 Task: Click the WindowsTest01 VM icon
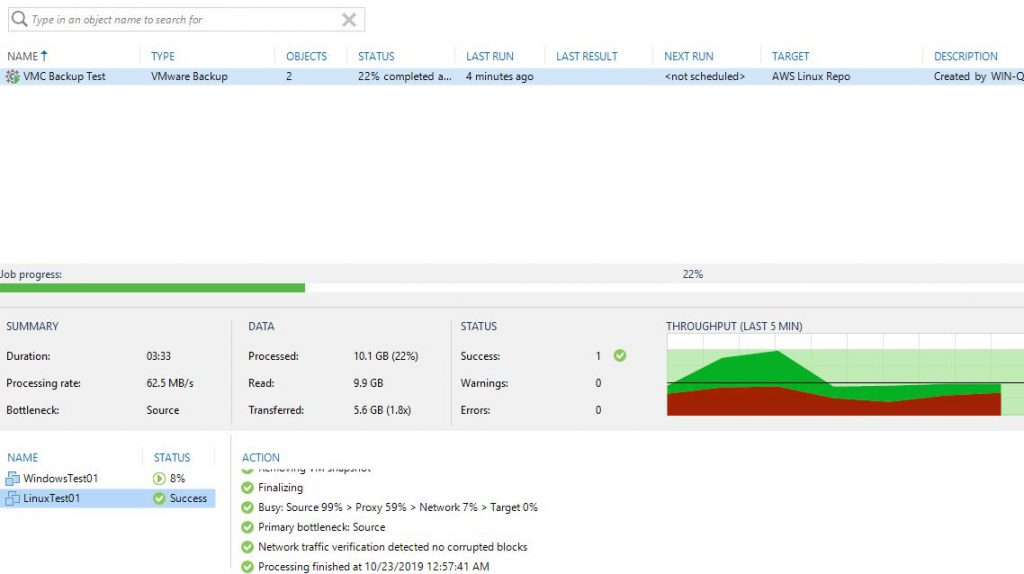12,479
